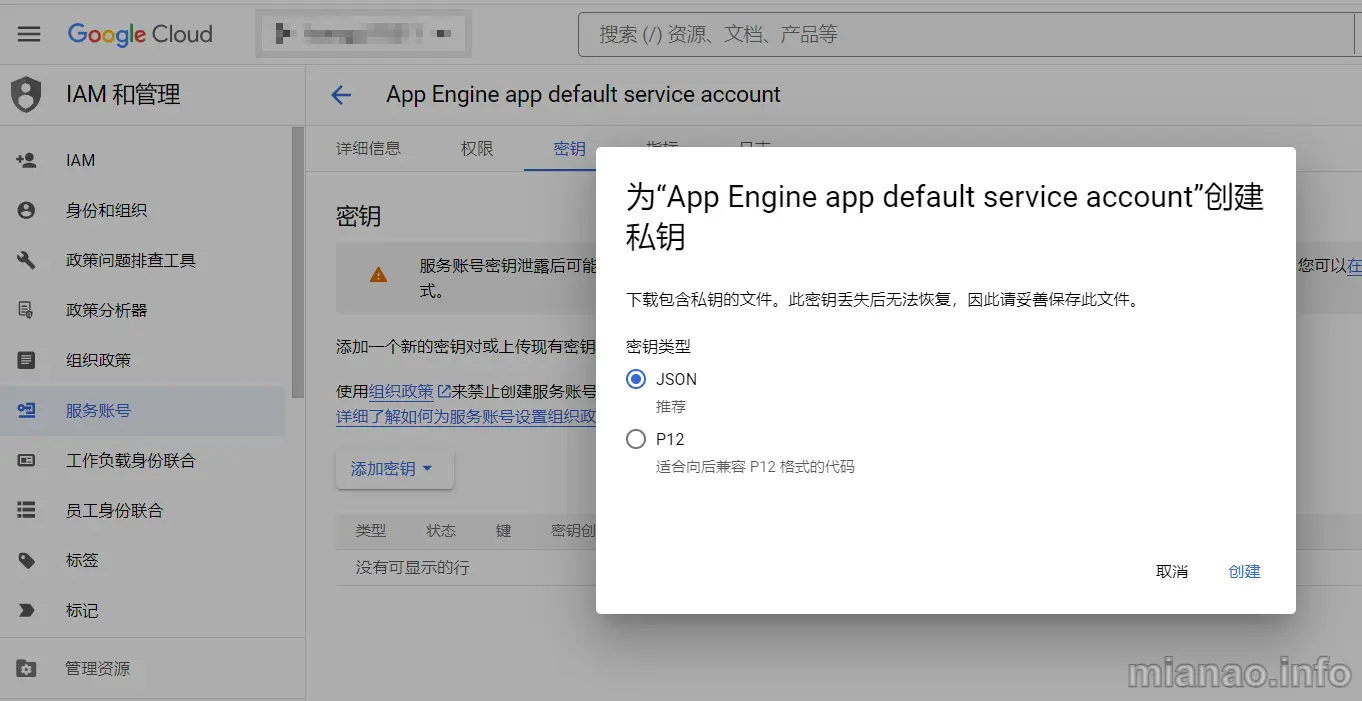Click the 标记 label icon
1362x701 pixels.
click(x=27, y=610)
